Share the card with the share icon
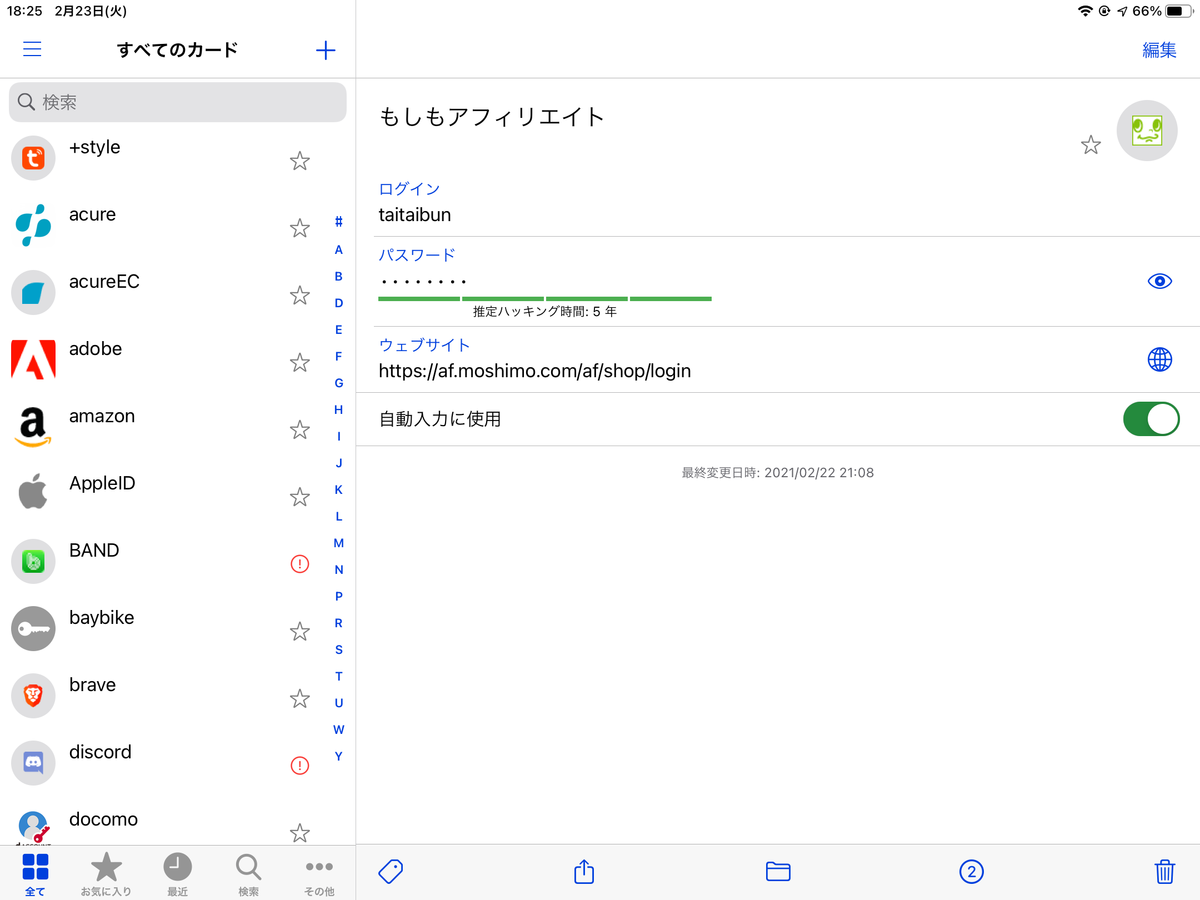The width and height of the screenshot is (1200, 900). (x=584, y=871)
